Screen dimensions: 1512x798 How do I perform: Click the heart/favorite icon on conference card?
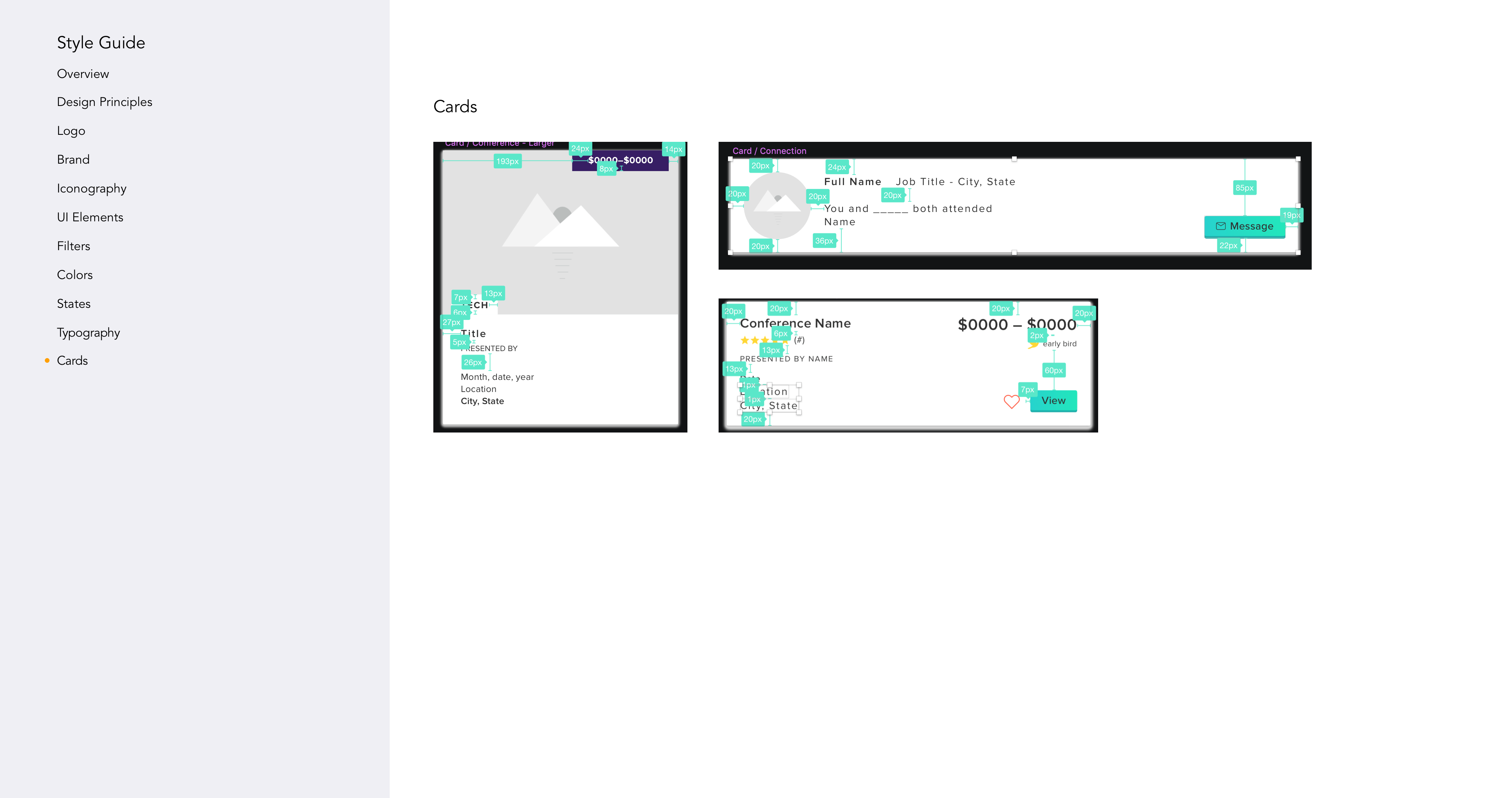tap(1012, 400)
